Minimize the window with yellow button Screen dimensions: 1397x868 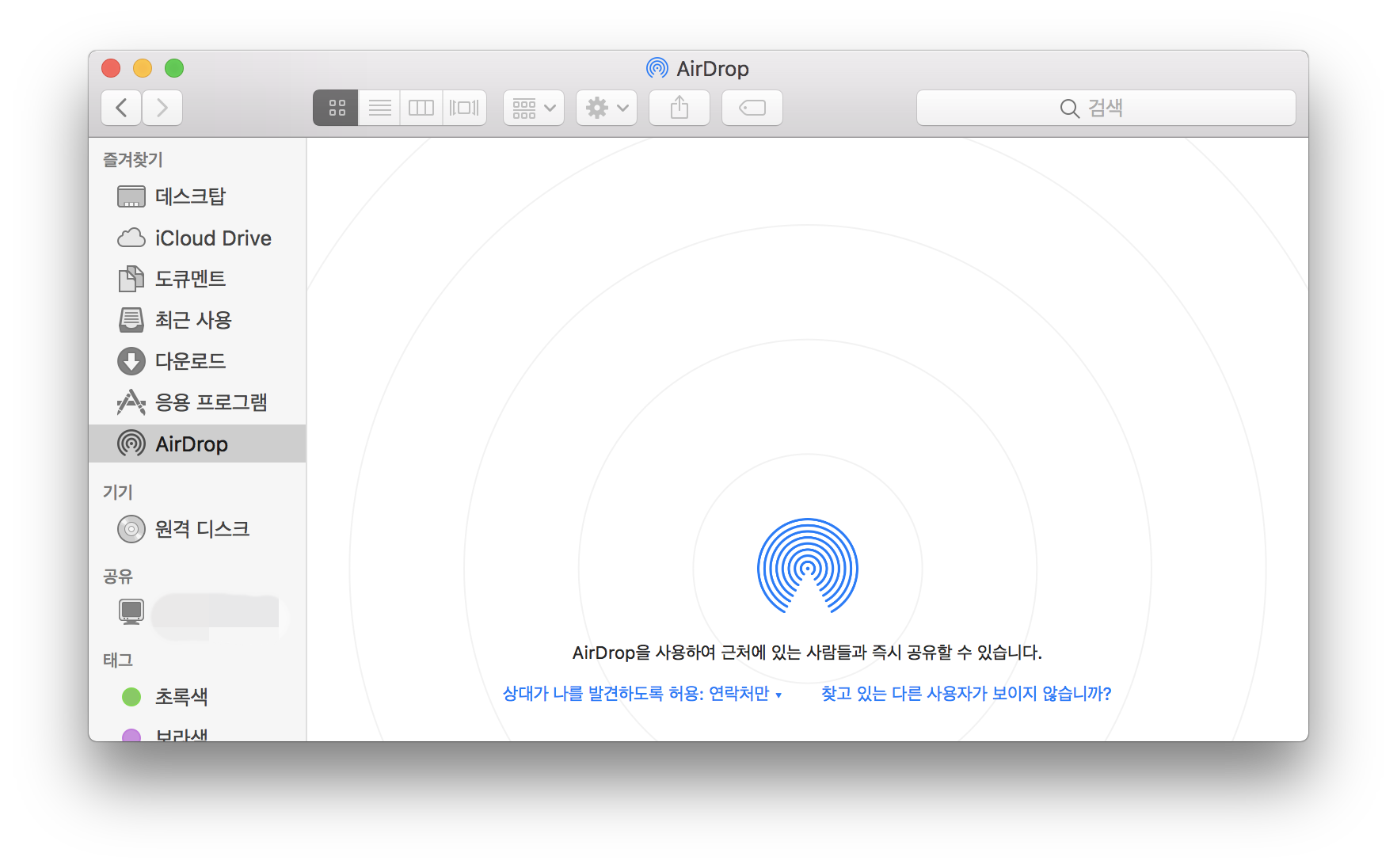click(143, 68)
